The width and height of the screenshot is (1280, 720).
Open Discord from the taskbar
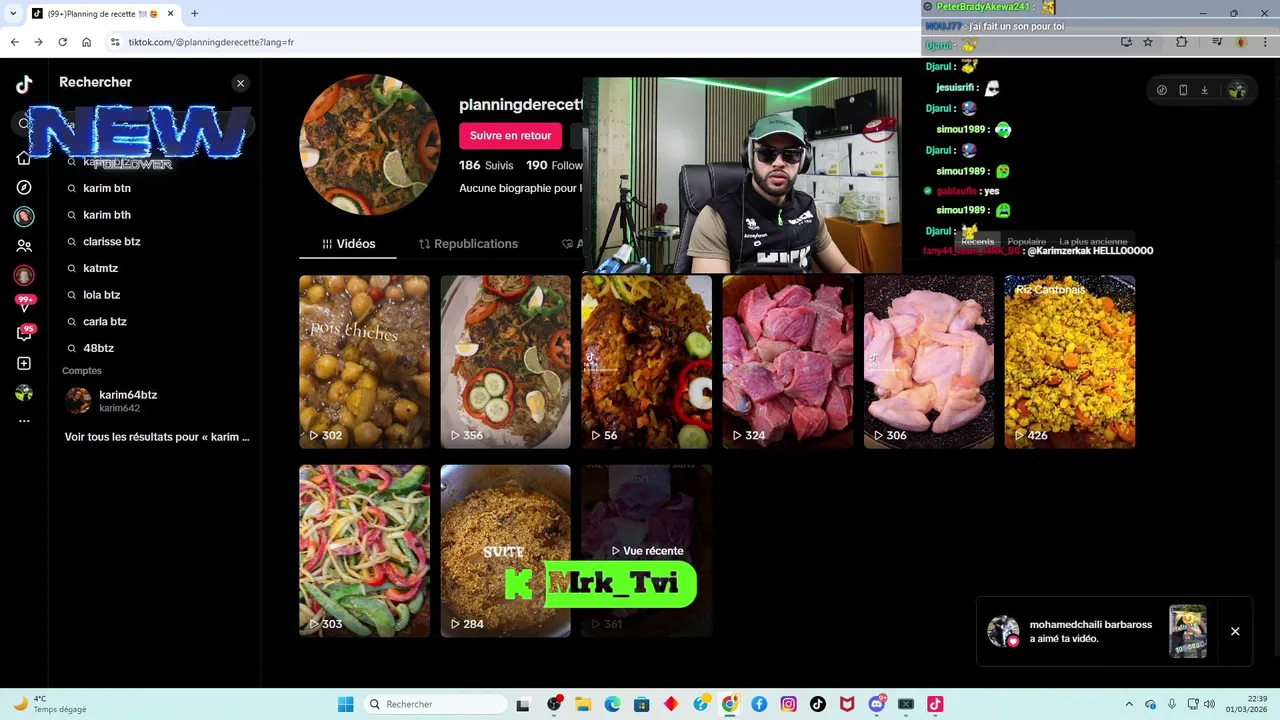pos(877,704)
